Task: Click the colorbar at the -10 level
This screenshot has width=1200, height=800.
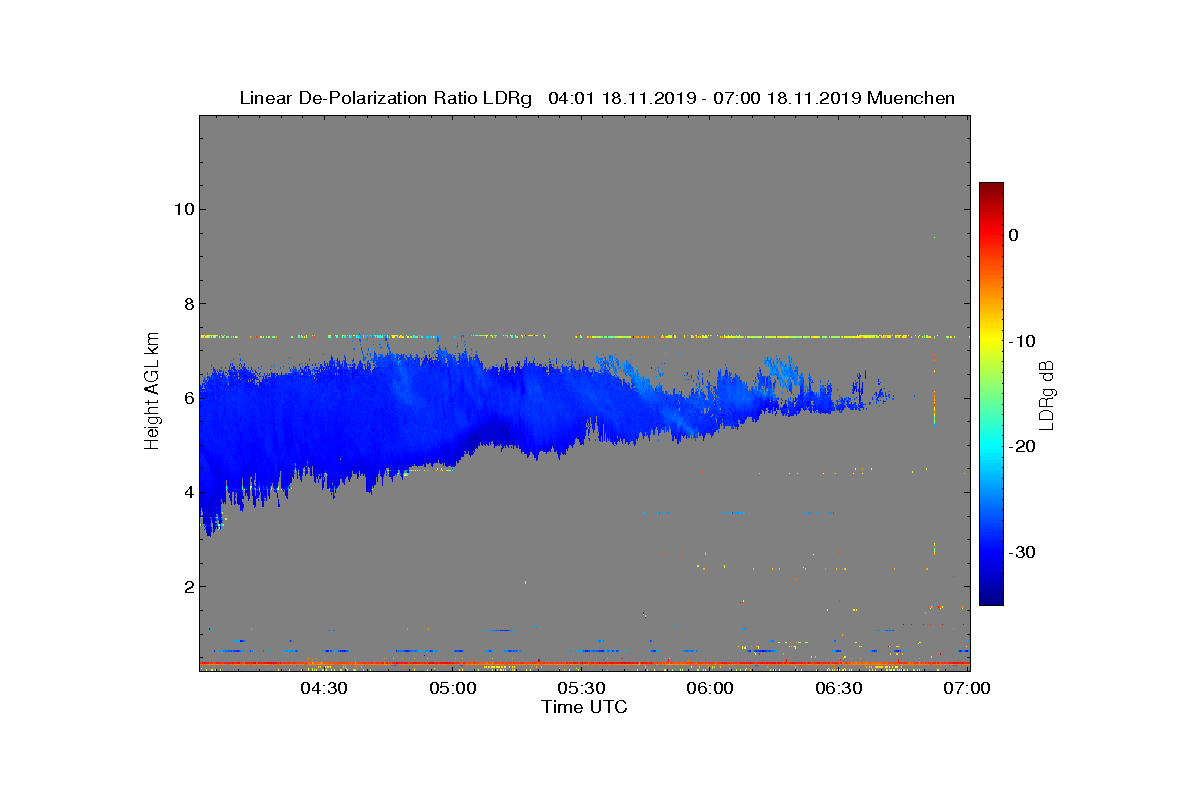Action: [991, 341]
